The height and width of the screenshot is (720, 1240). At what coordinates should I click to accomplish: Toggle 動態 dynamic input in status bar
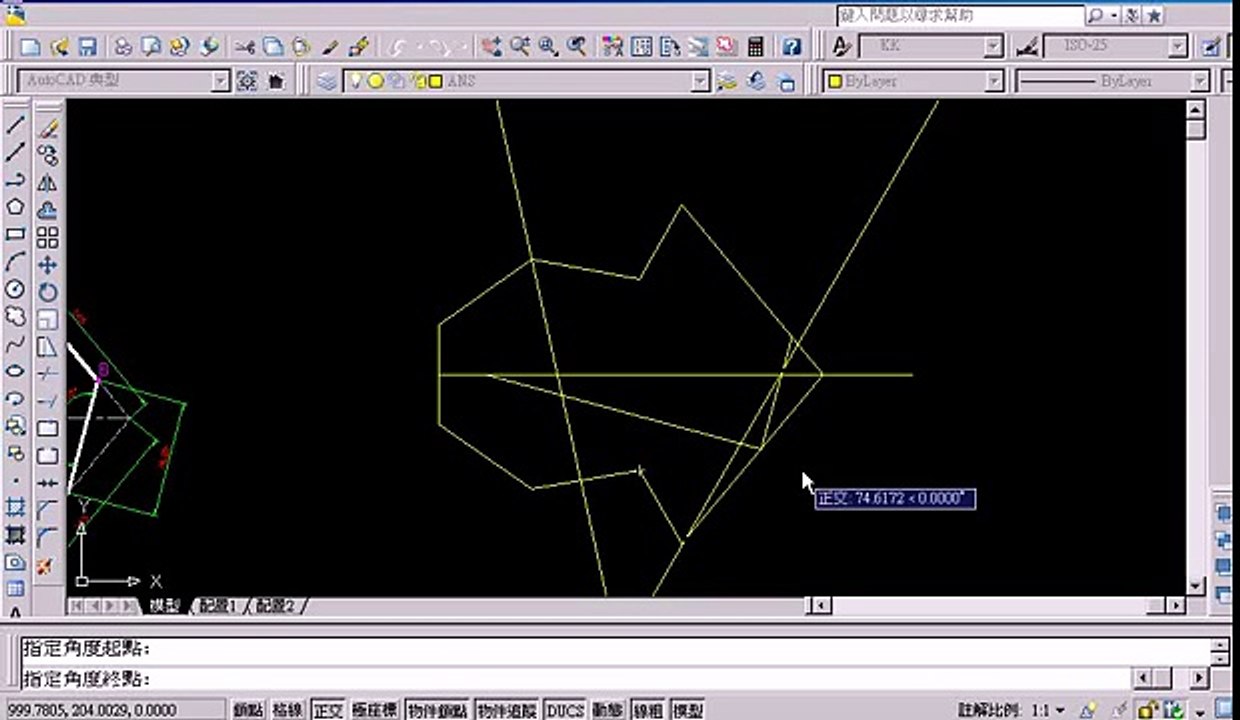tap(608, 710)
